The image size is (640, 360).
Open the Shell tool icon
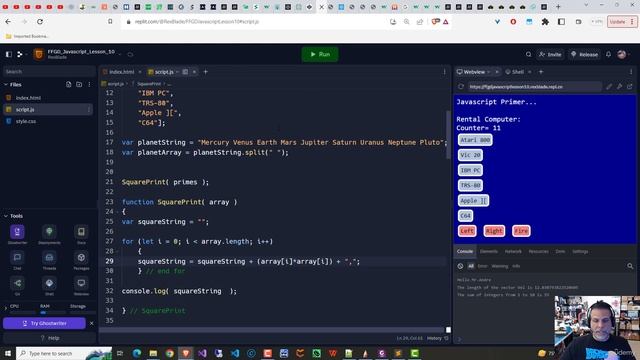(49, 286)
